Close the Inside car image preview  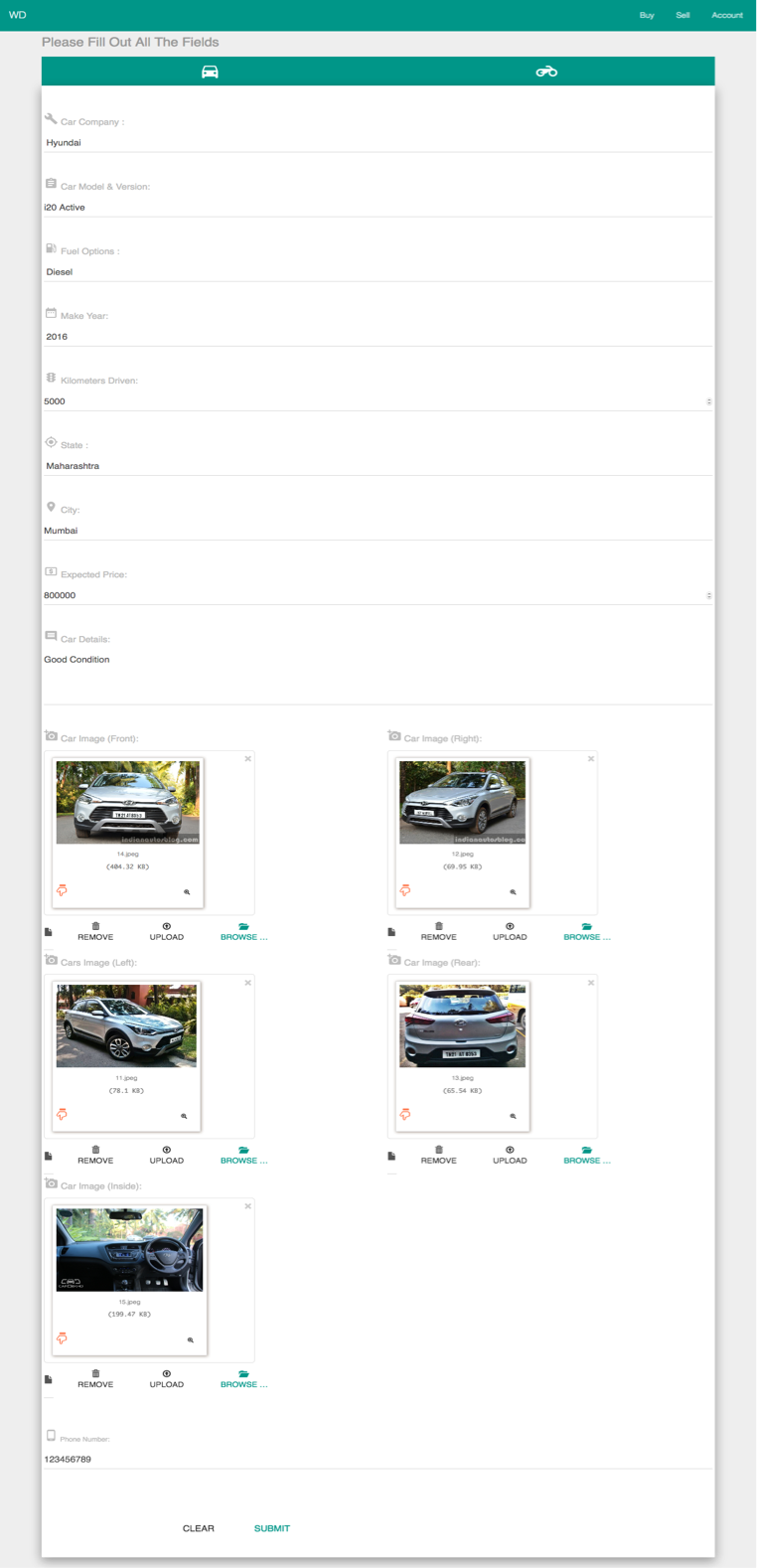coord(248,1206)
